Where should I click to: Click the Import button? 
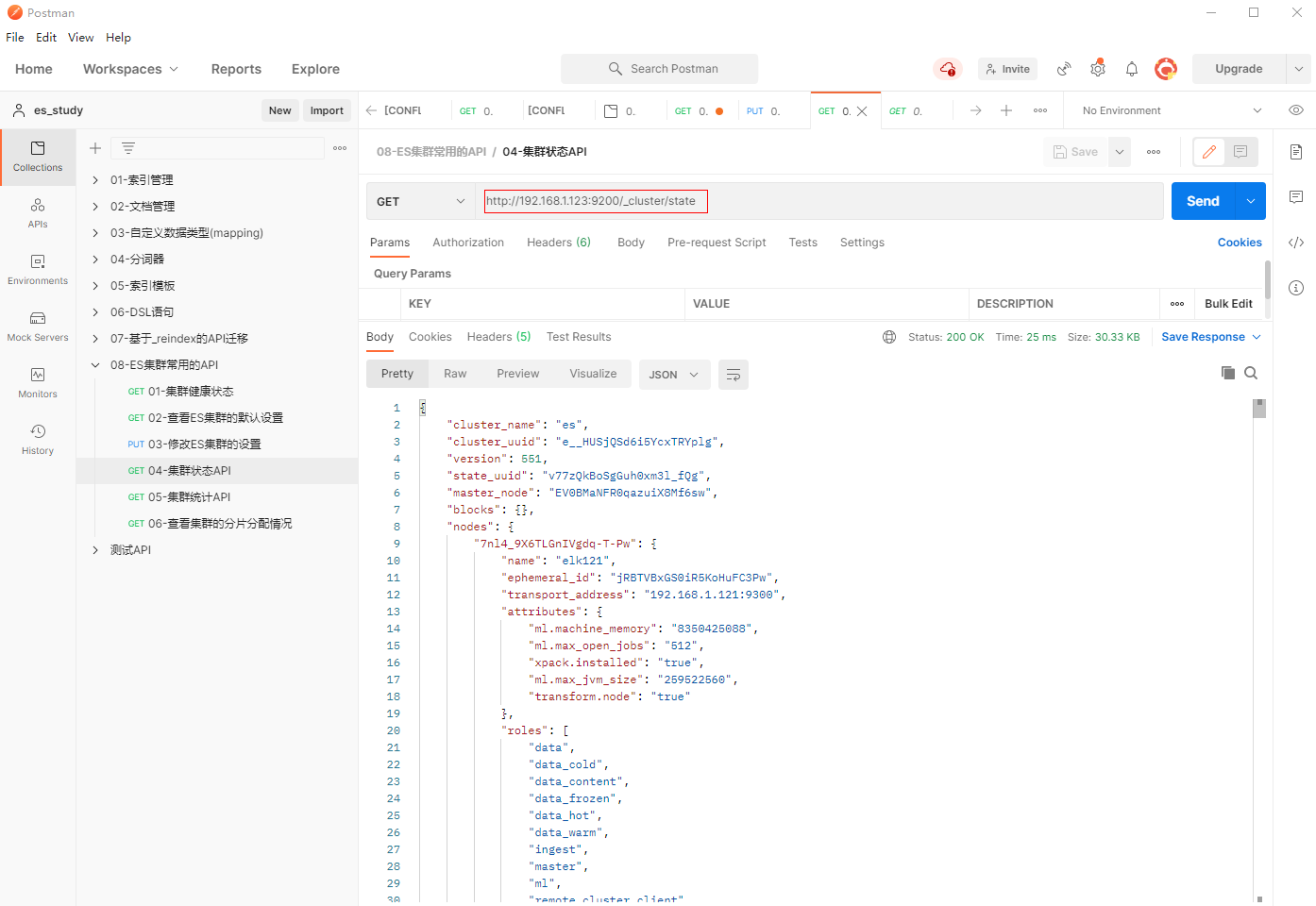pos(327,110)
